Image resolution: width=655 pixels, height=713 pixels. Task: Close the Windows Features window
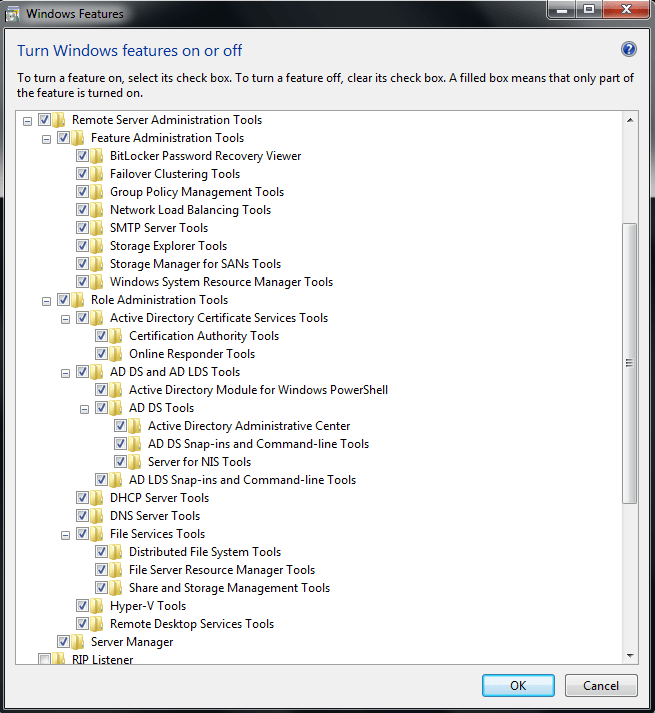coord(626,9)
